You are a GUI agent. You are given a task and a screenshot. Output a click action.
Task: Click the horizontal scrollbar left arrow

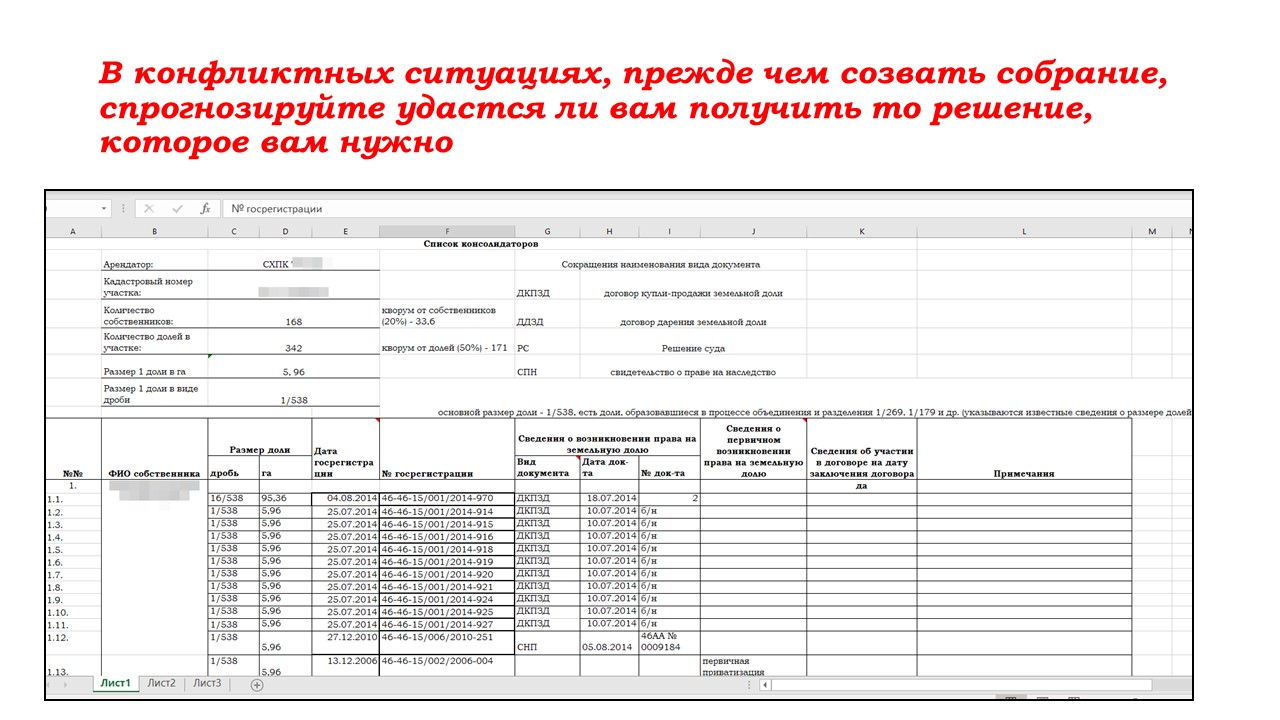pyautogui.click(x=765, y=685)
